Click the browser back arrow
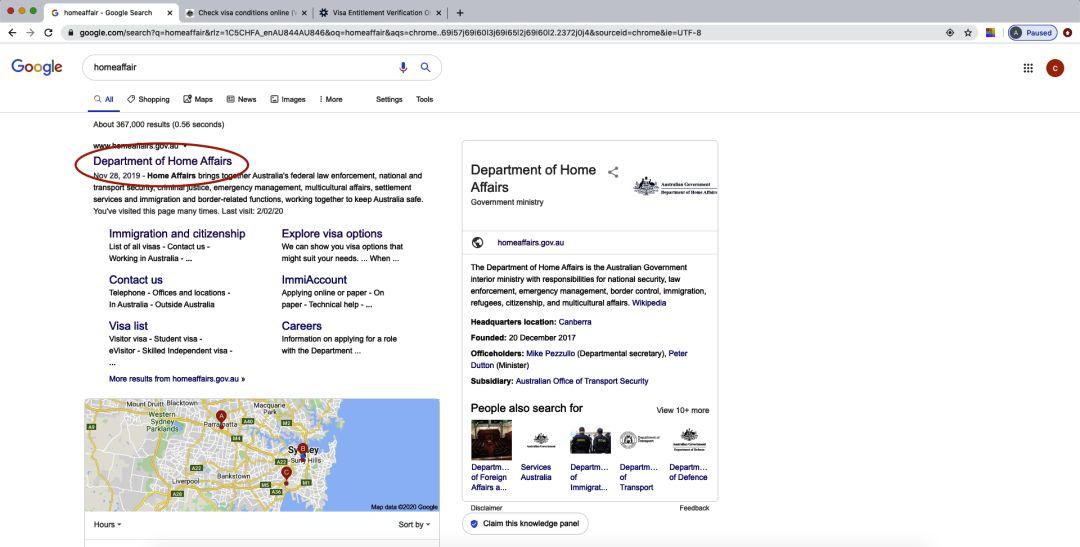Image resolution: width=1080 pixels, height=547 pixels. tap(12, 32)
